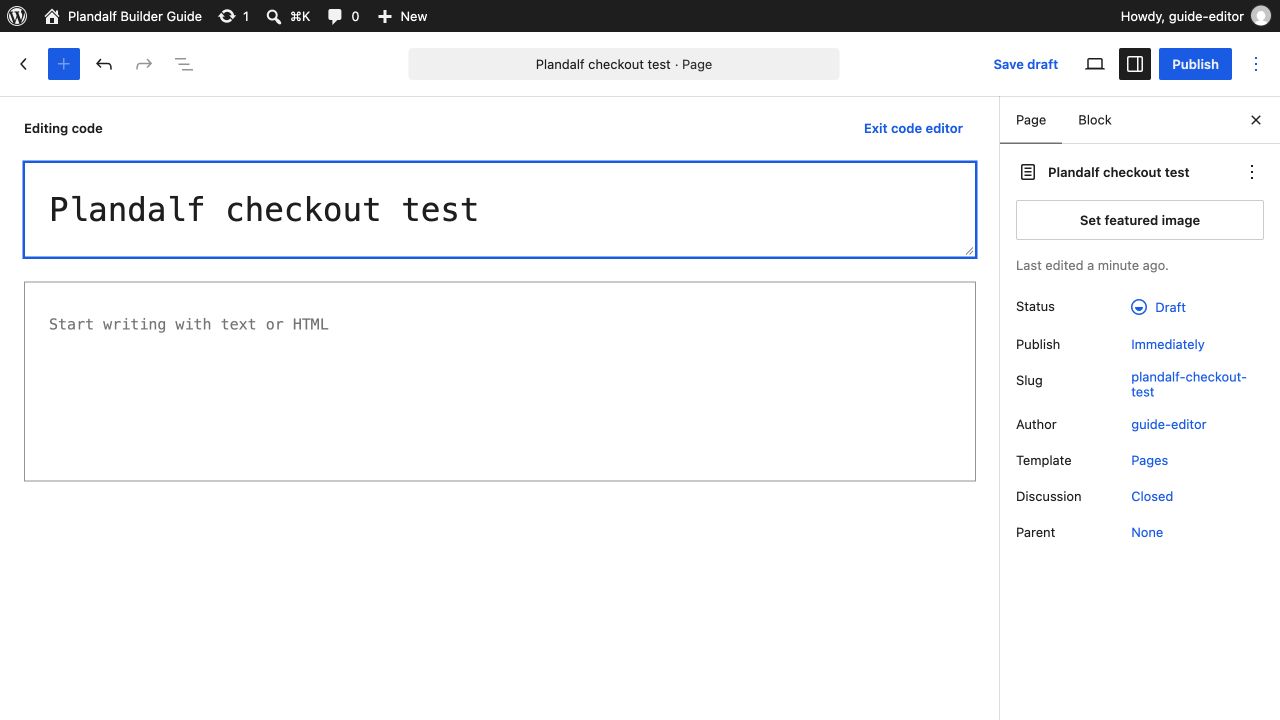Click the 'Editing code' label

click(63, 128)
